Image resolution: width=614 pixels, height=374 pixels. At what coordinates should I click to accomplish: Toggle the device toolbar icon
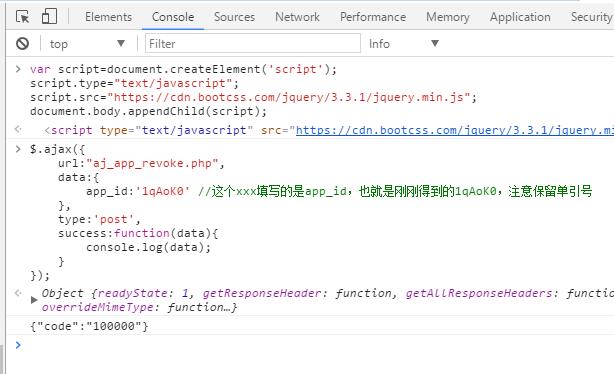coord(49,17)
